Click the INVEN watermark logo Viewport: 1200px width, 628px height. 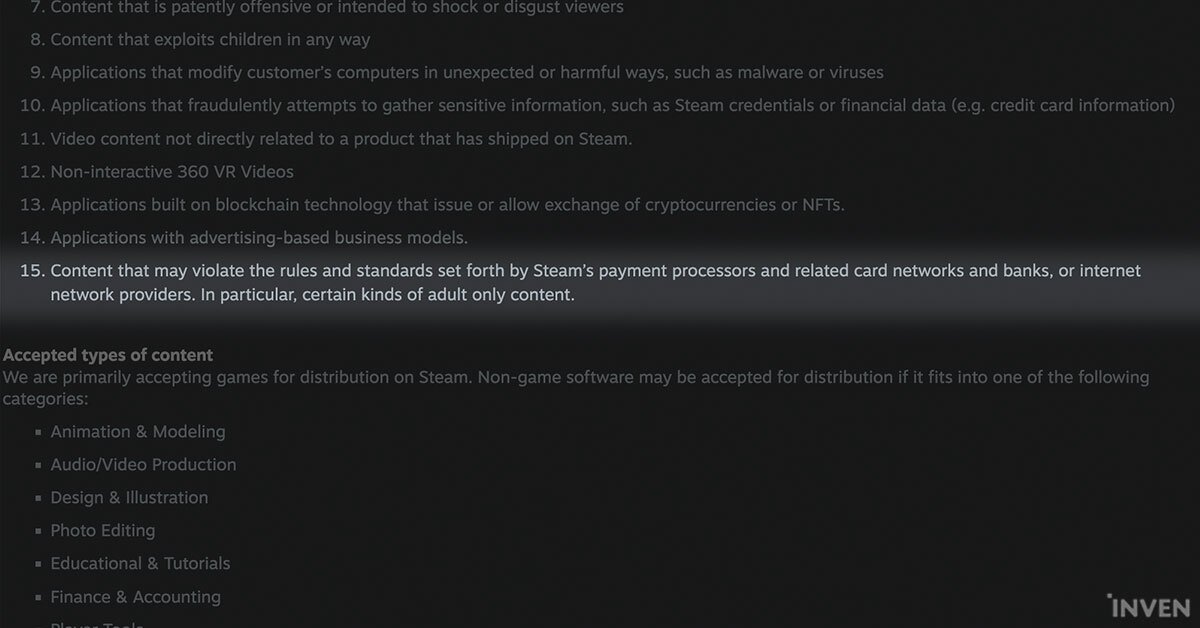pyautogui.click(x=1148, y=606)
